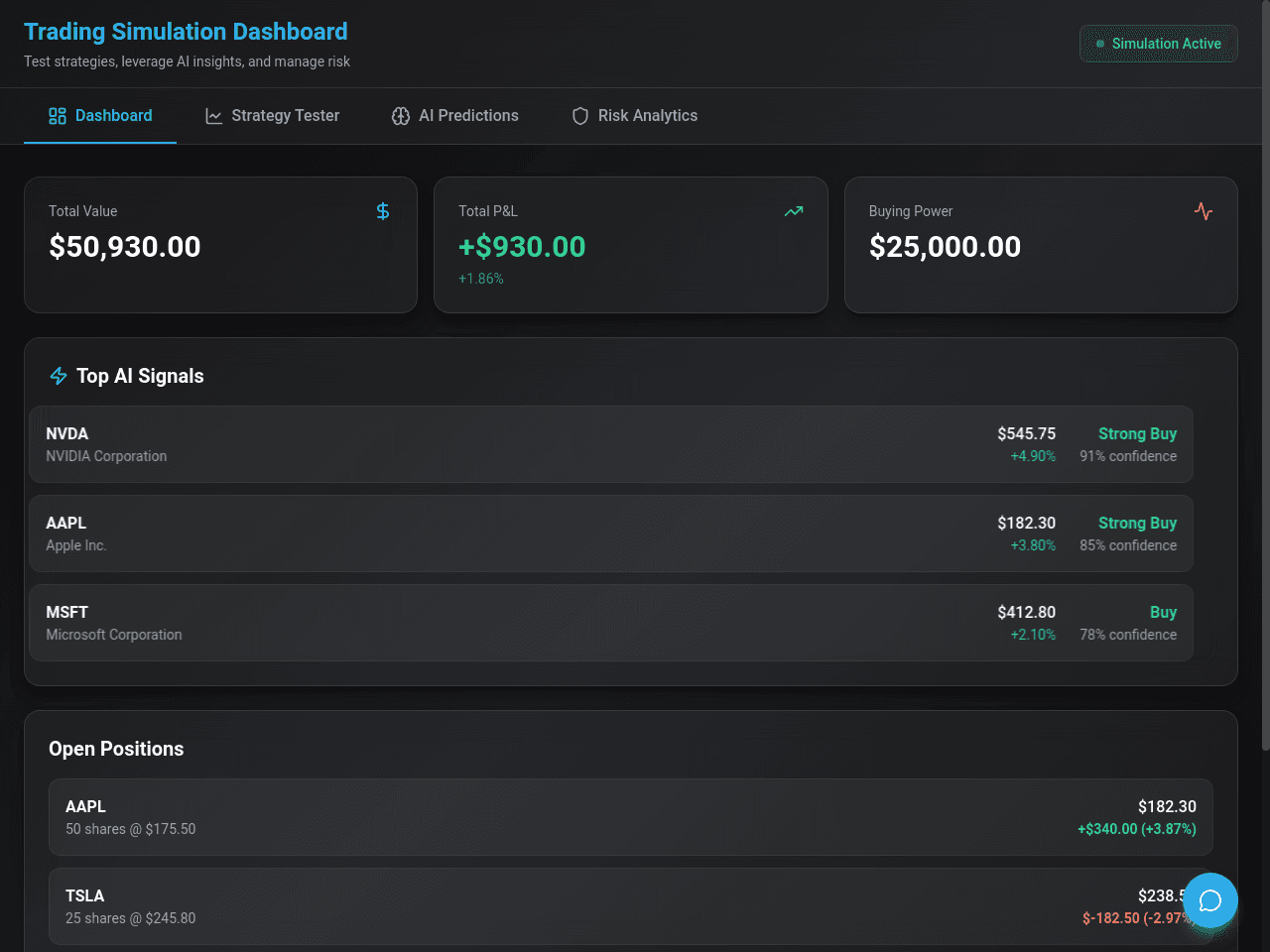Viewport: 1270px width, 952px height.
Task: Click the Strategy Tester chart icon
Action: point(213,116)
